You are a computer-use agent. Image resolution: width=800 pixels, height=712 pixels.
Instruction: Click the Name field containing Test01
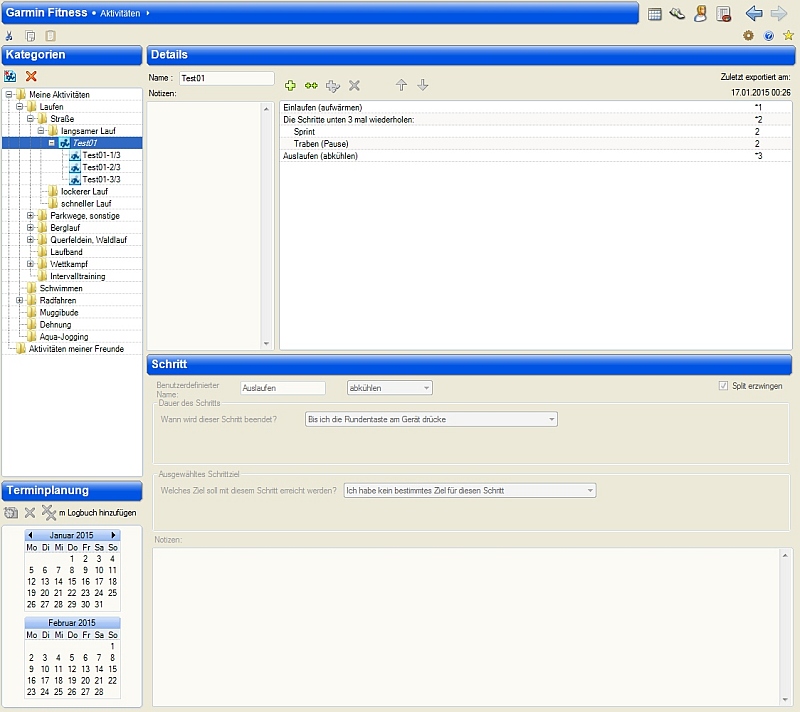[x=225, y=78]
